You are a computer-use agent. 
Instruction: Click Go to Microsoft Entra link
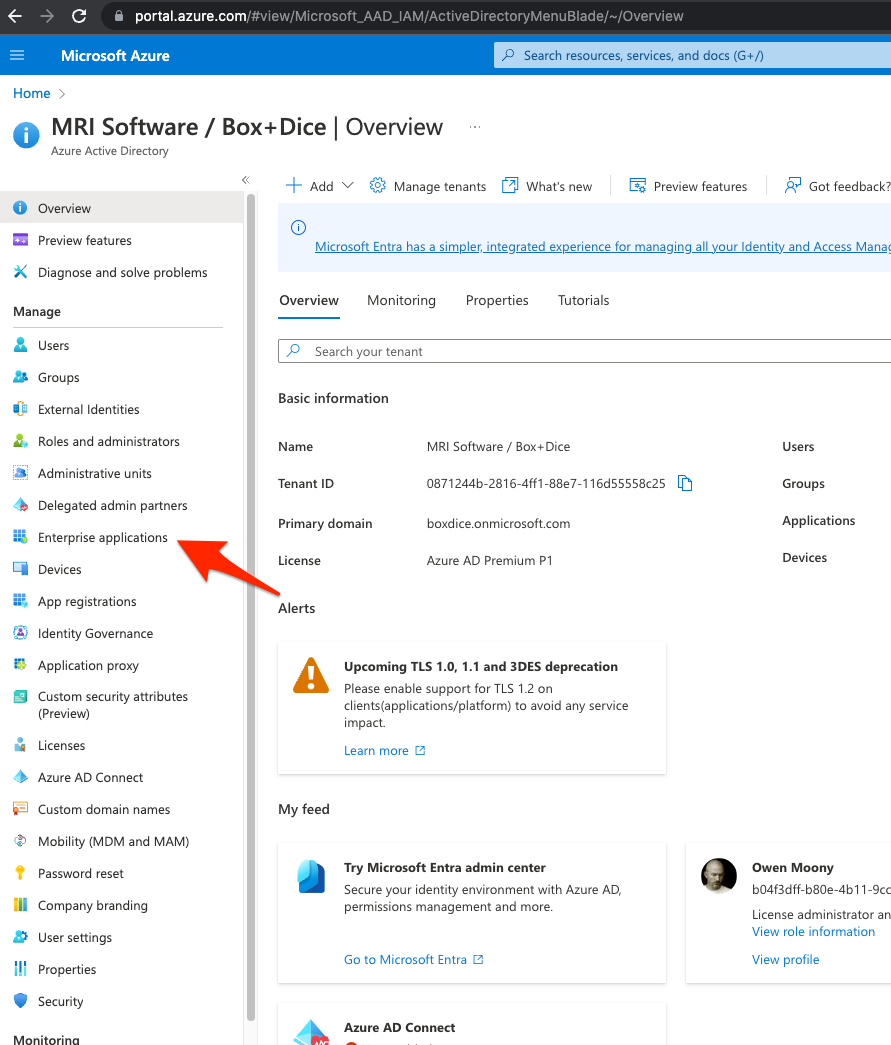413,960
